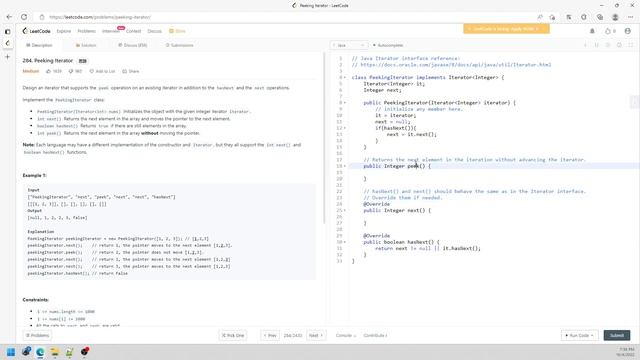Switch to the Description tab
640x360 pixels.
(39, 45)
